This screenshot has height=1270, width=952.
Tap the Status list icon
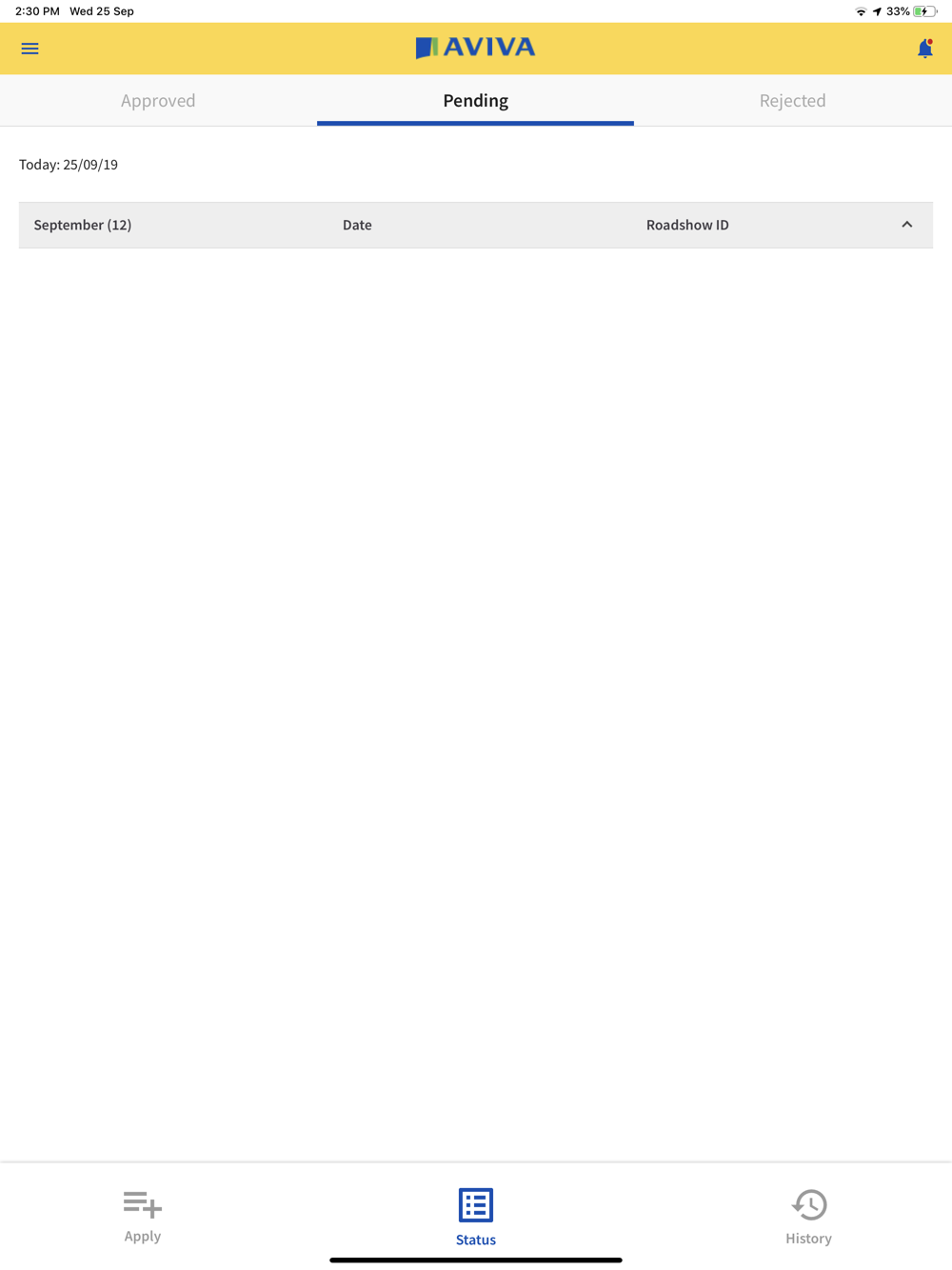pyautogui.click(x=476, y=1205)
